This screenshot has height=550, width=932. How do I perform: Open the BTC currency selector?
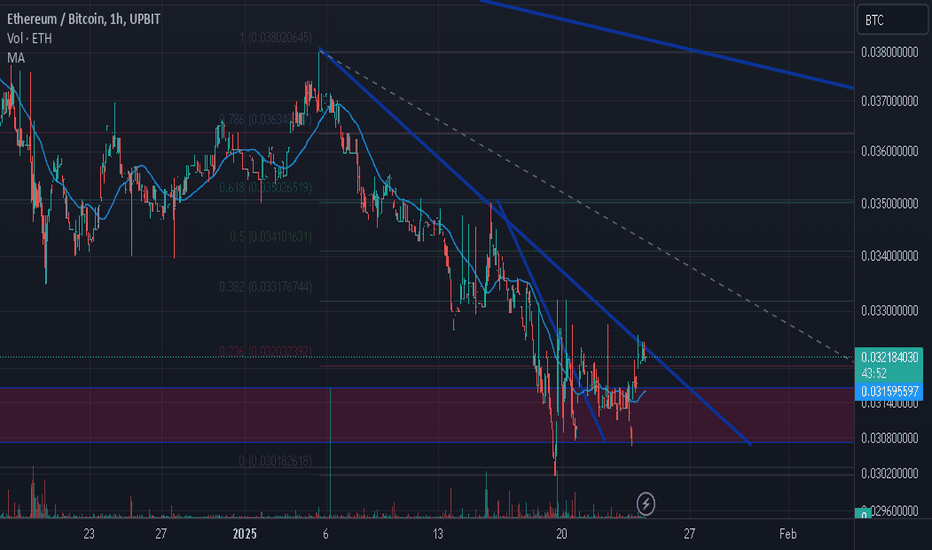pos(892,20)
